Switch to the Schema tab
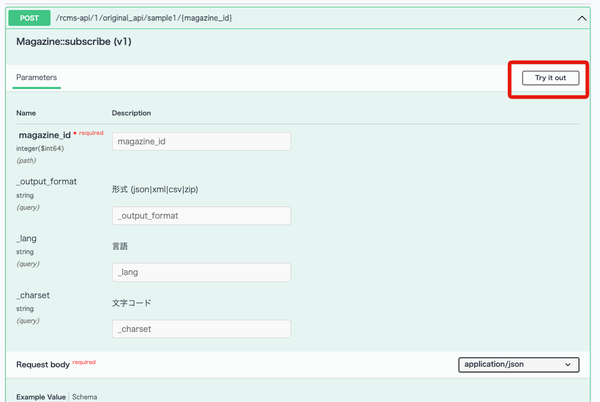Image resolution: width=600 pixels, height=402 pixels. tap(85, 397)
